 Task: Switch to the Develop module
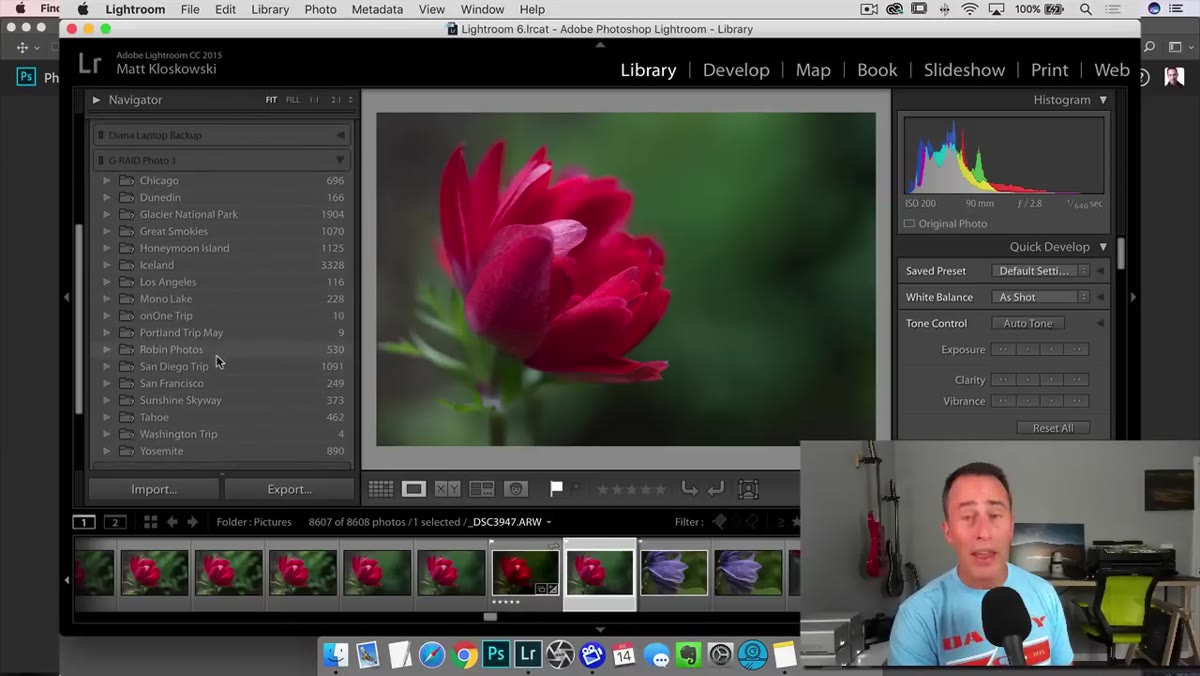pos(736,70)
